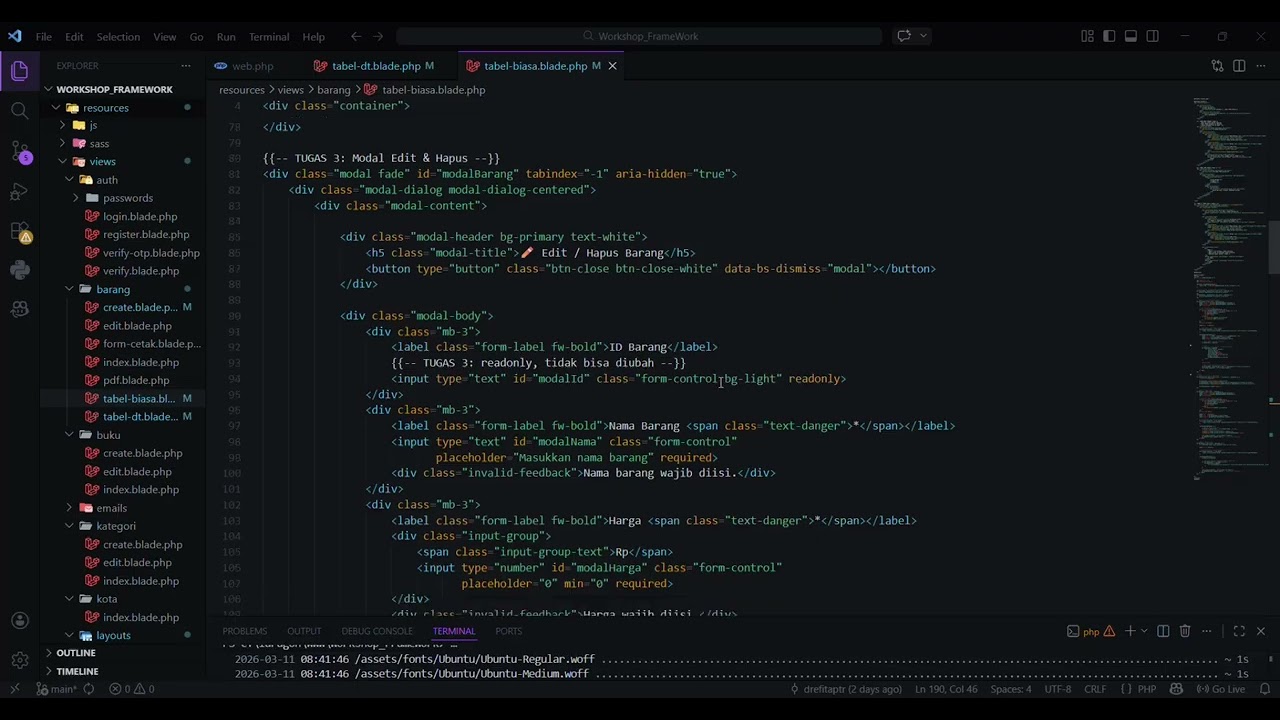Viewport: 1280px width, 720px height.
Task: Click the main* branch in status bar
Action: pyautogui.click(x=57, y=689)
